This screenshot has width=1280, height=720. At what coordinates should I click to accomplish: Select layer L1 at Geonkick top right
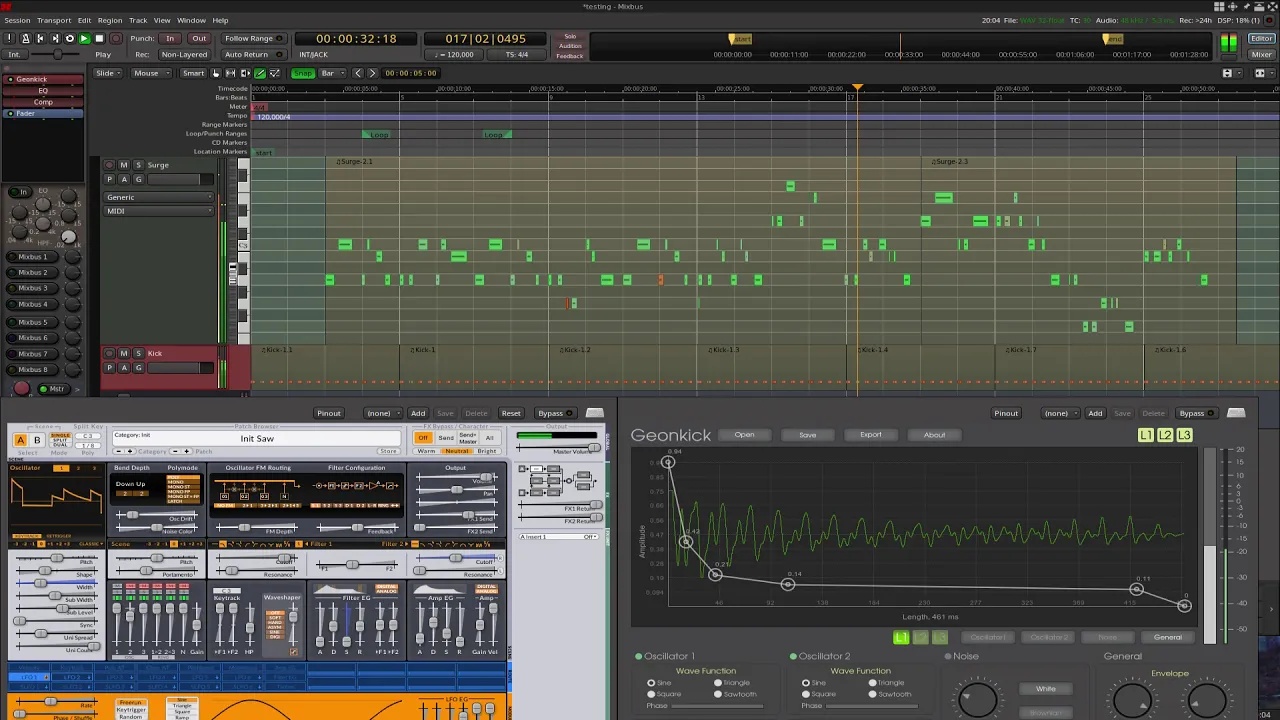coord(1146,435)
